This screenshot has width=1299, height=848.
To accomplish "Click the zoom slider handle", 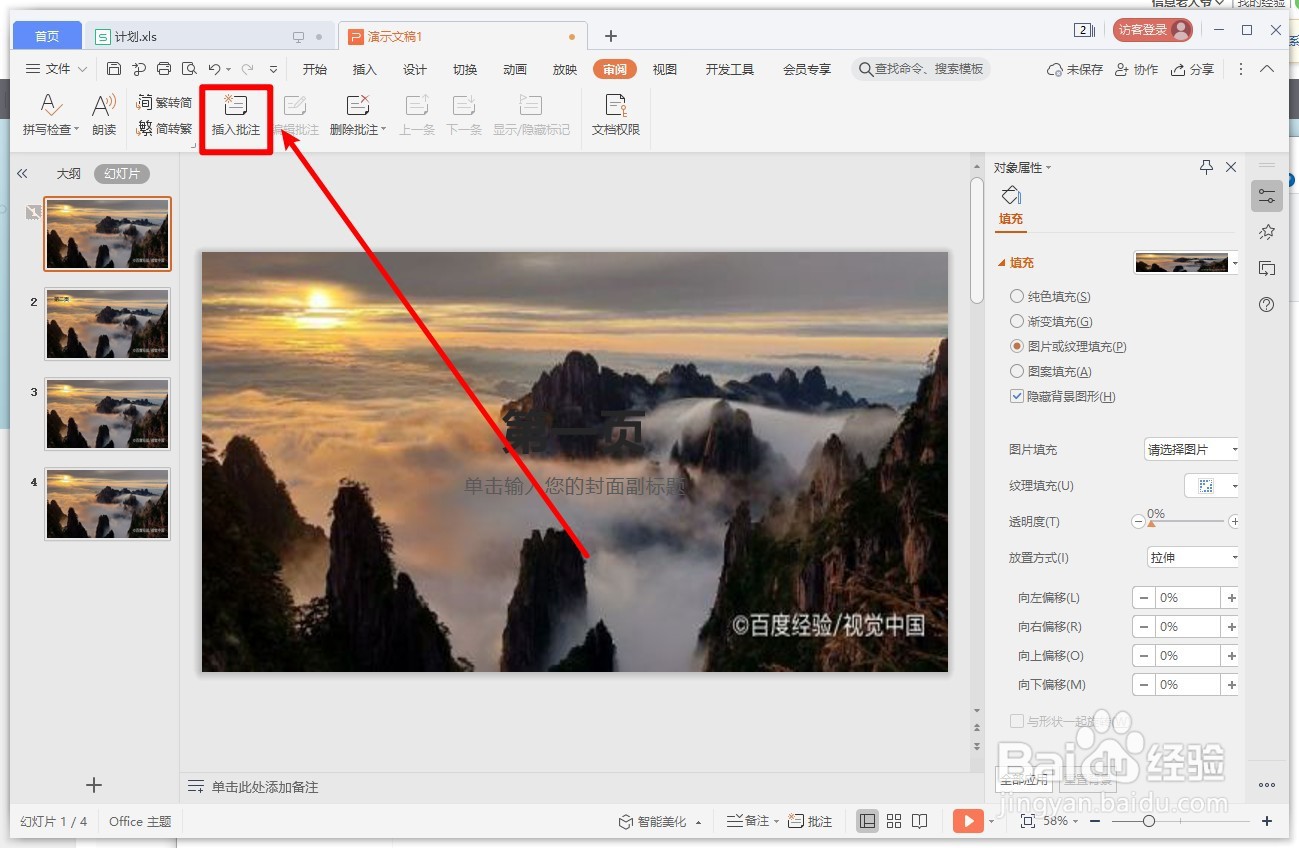I will tap(1149, 821).
